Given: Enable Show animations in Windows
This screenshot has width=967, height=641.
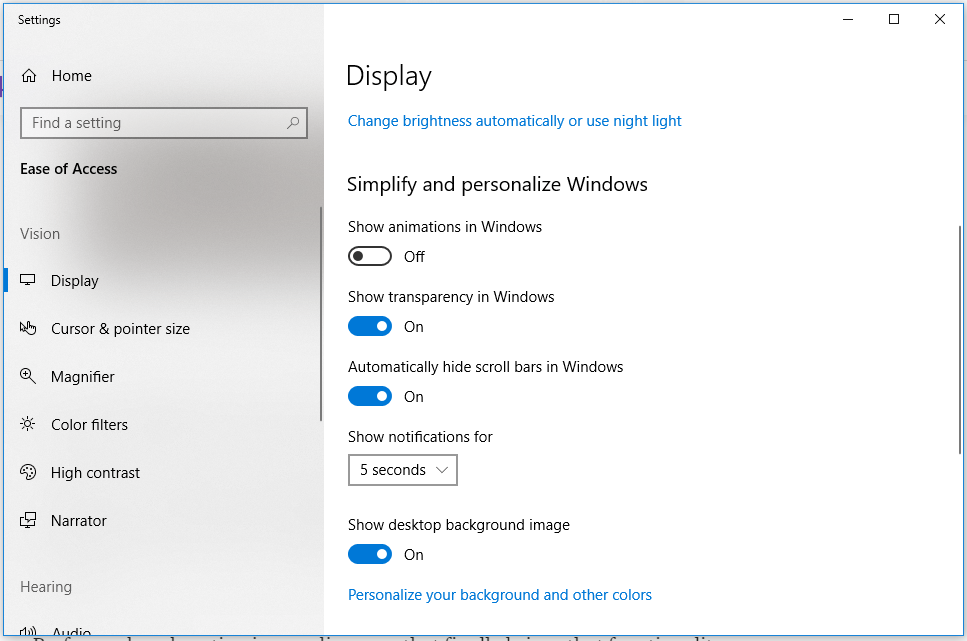Looking at the screenshot, I should (x=370, y=256).
